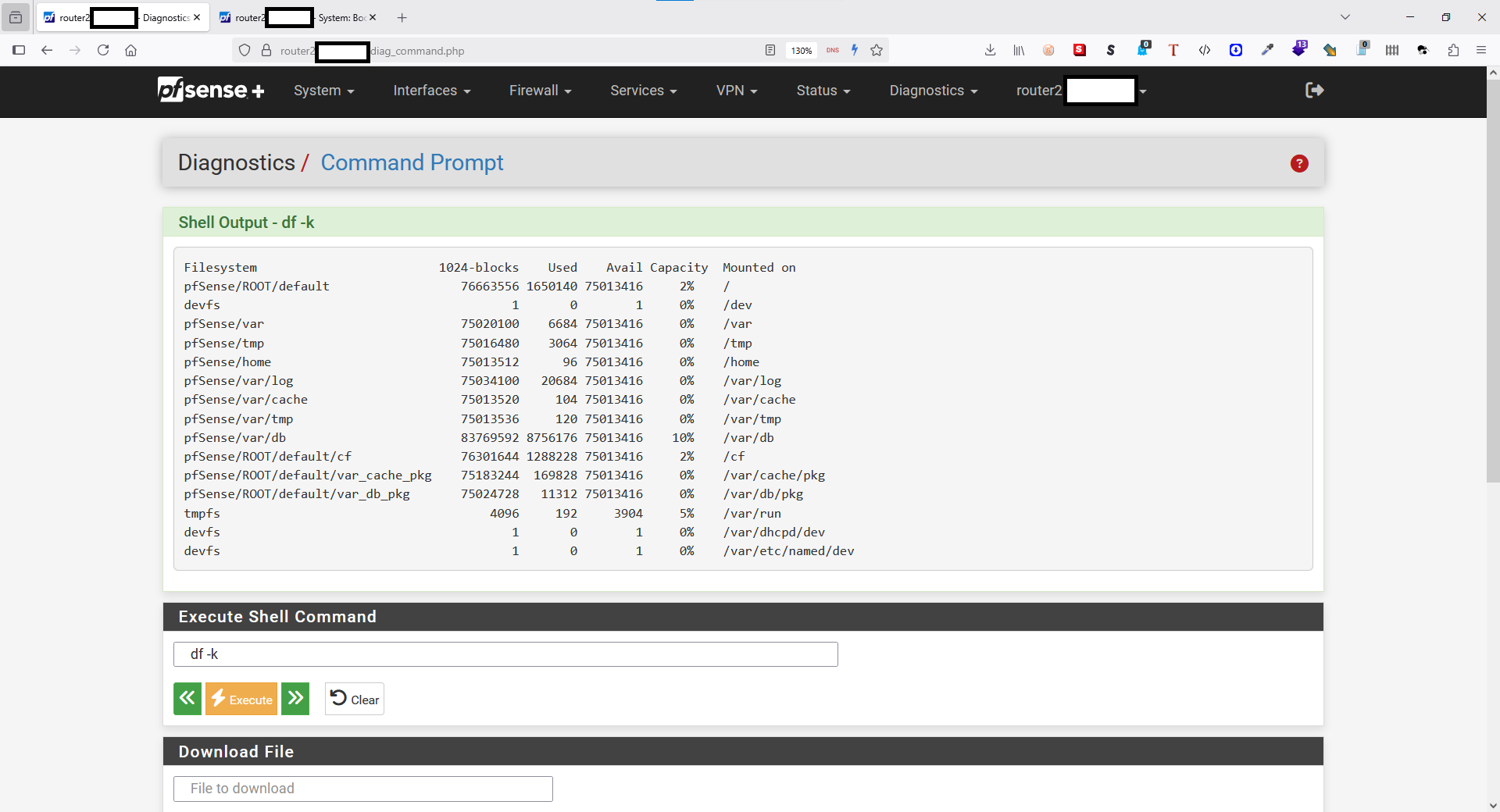
Task: Expand the Services menu
Action: [643, 91]
